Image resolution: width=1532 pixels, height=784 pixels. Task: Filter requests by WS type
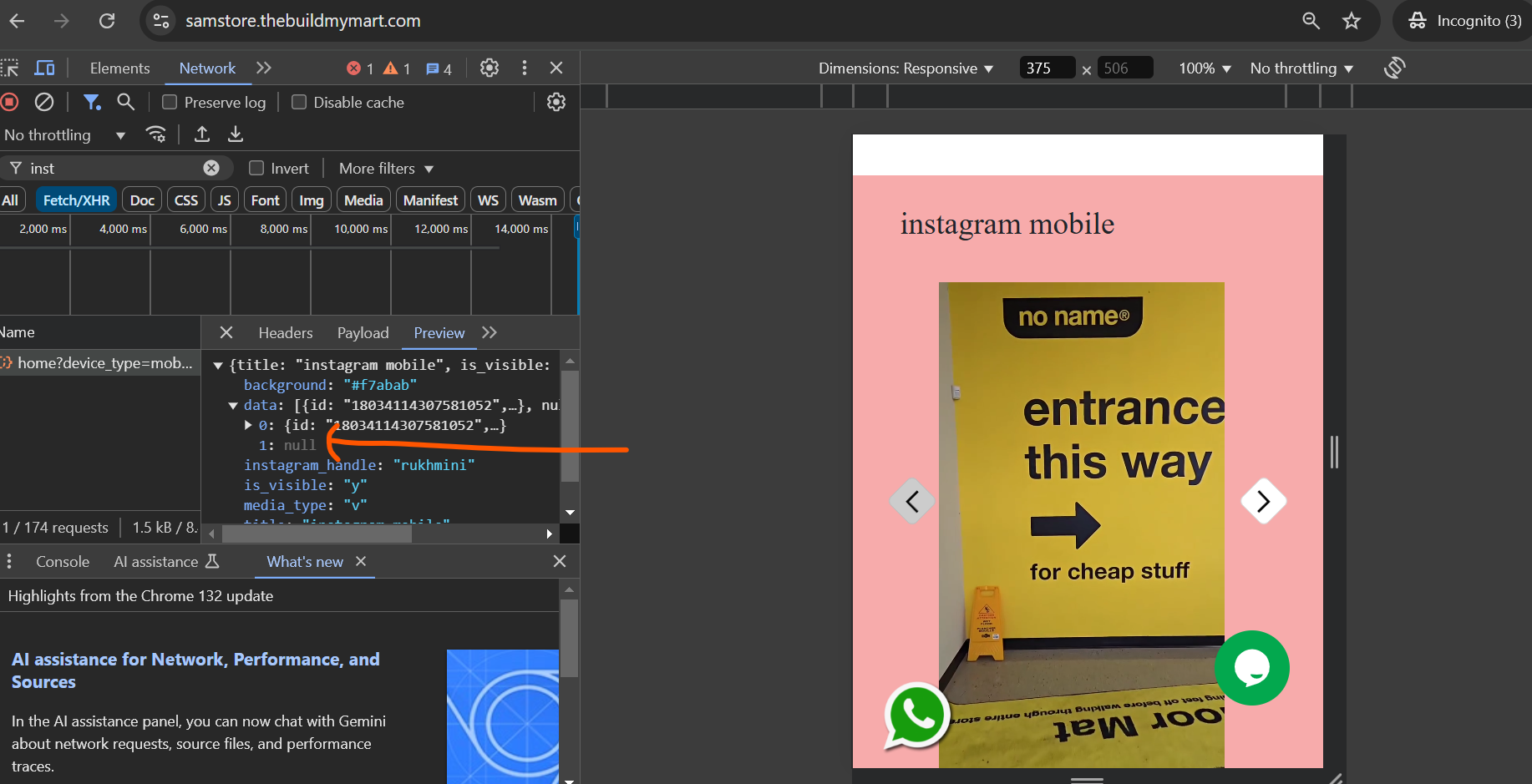[488, 200]
